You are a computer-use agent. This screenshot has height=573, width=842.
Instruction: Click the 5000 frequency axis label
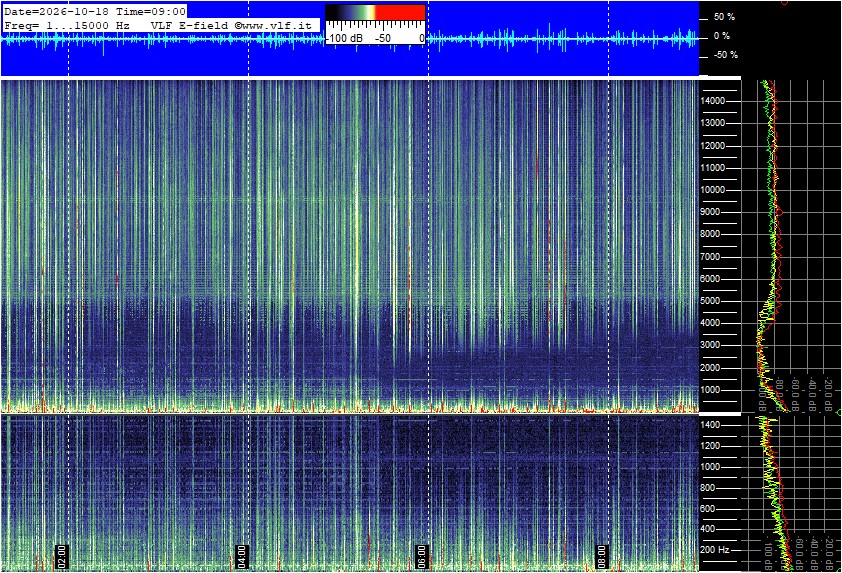coord(710,301)
